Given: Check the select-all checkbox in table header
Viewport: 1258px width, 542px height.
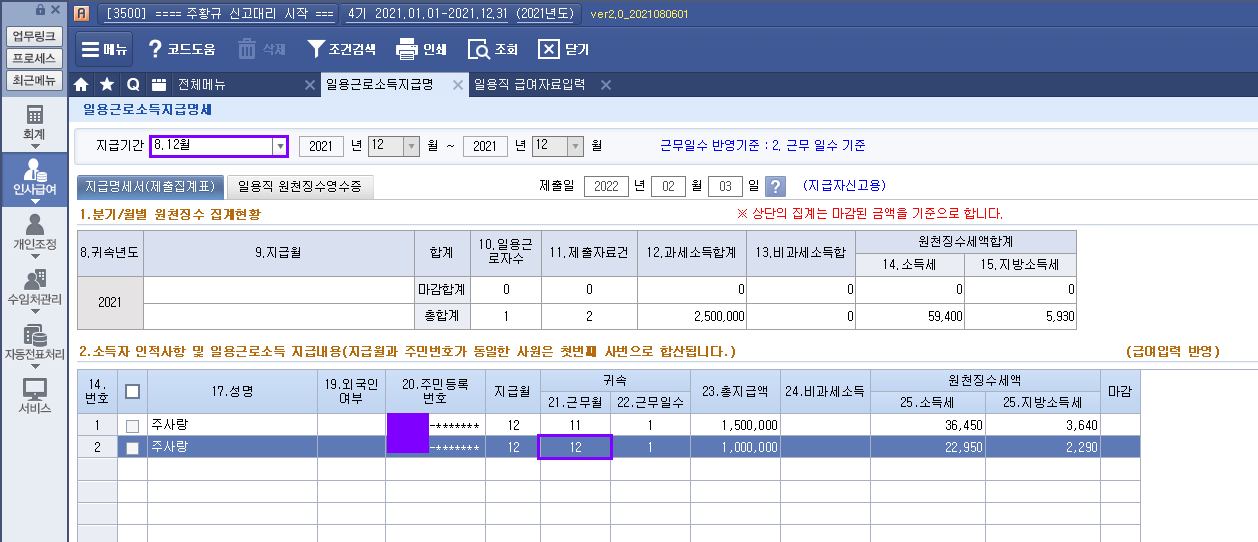Looking at the screenshot, I should coord(132,392).
